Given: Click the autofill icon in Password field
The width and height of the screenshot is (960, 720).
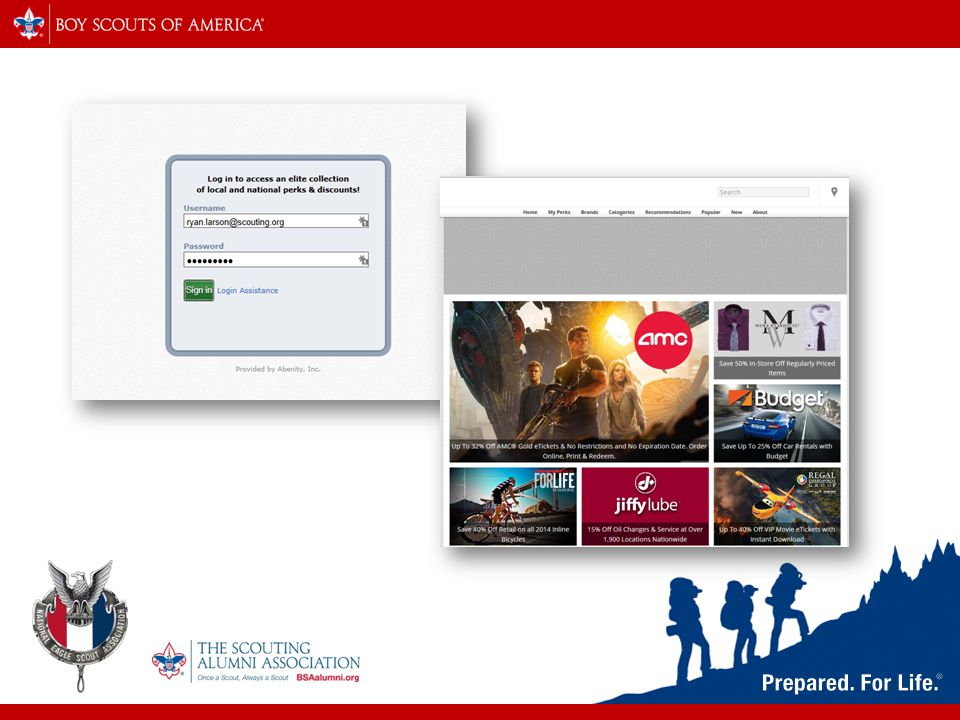Looking at the screenshot, I should click(363, 260).
